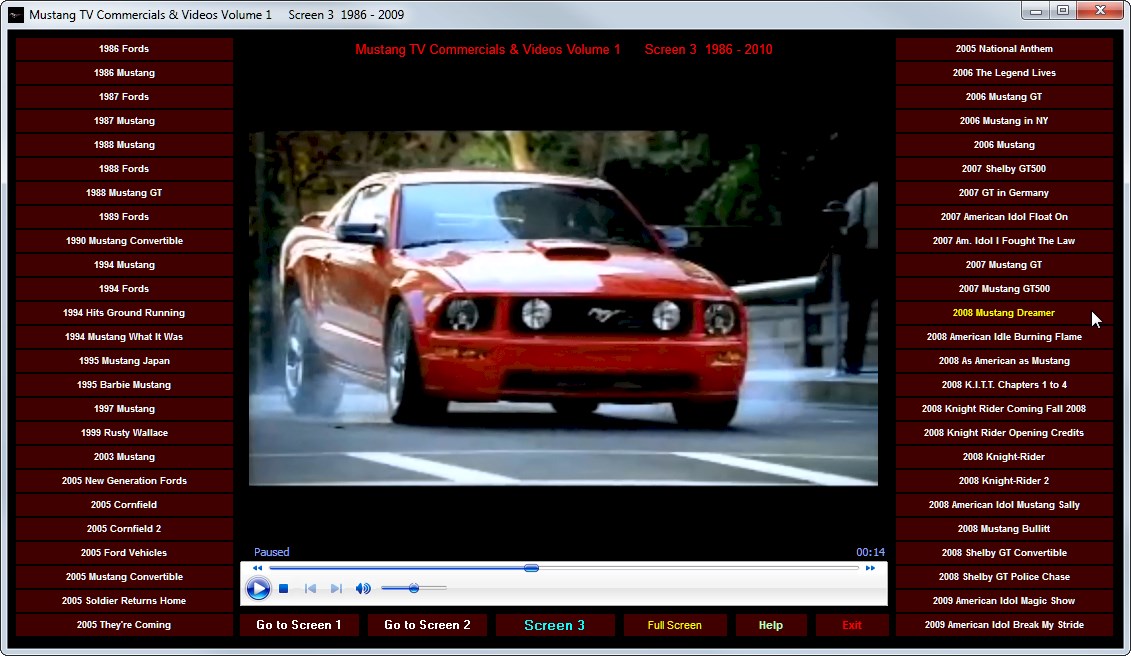Open 2008 Knight Rider Coming Fall 2008
1131x656 pixels.
click(1004, 408)
